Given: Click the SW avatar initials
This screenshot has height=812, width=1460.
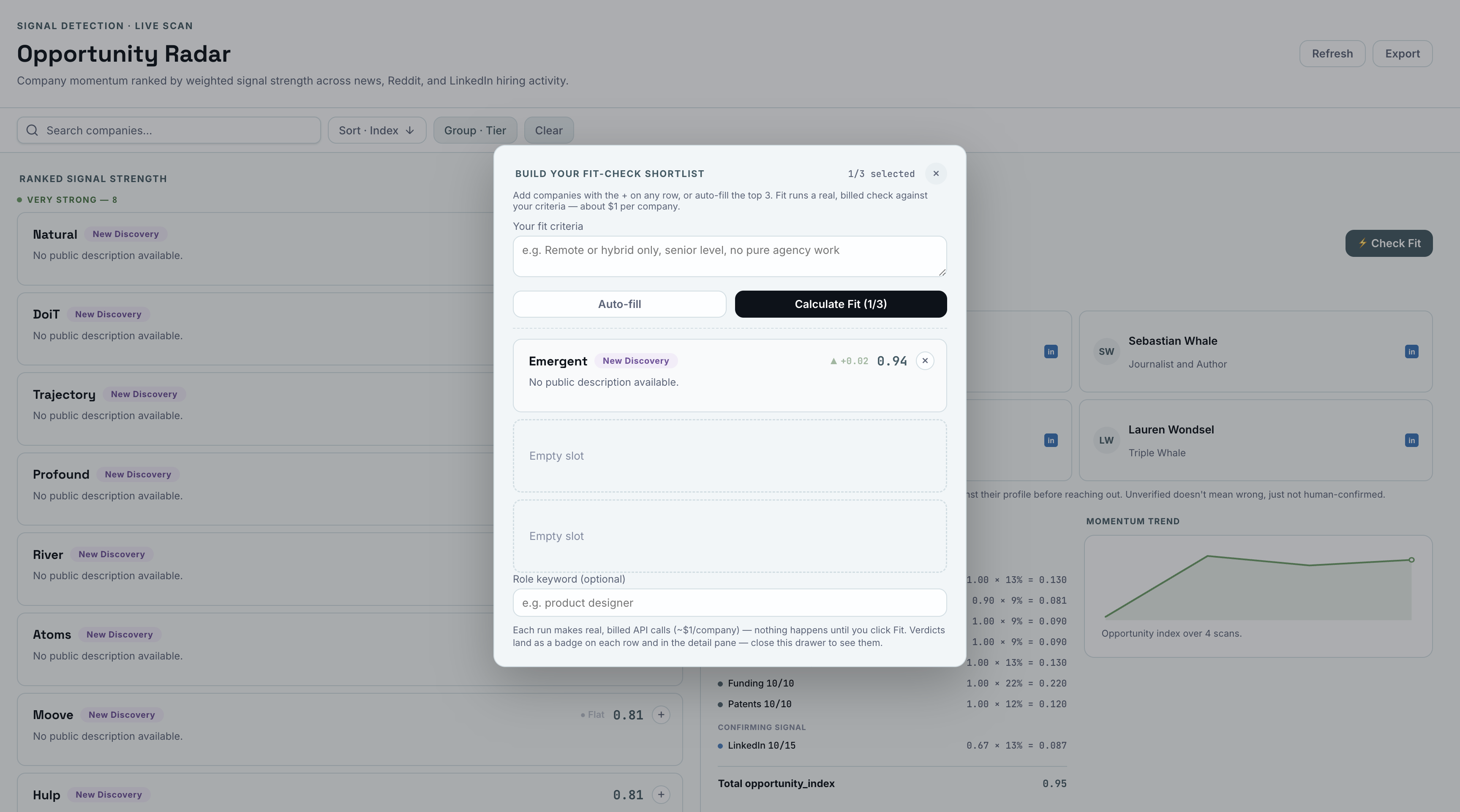Looking at the screenshot, I should 1106,352.
